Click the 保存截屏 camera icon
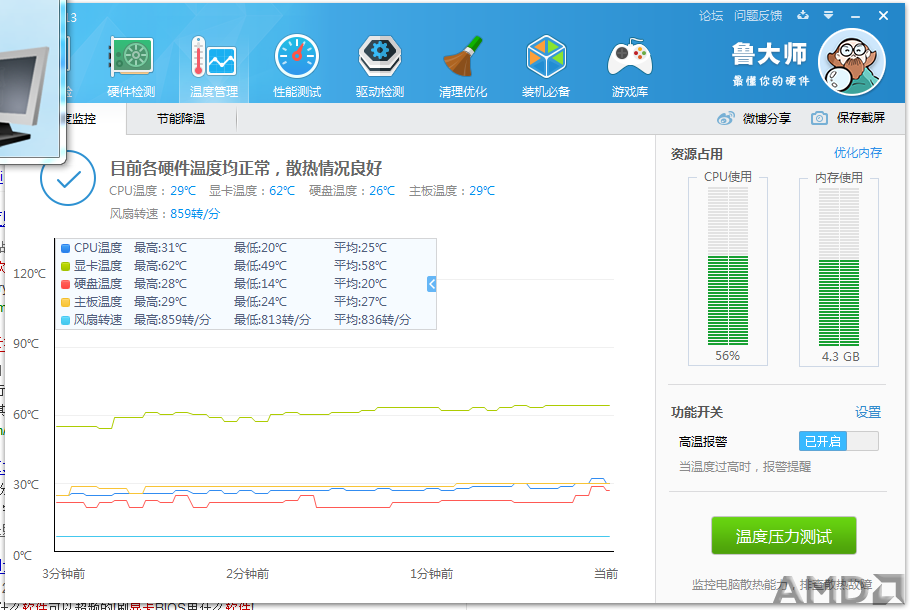This screenshot has width=910, height=610. coord(819,118)
